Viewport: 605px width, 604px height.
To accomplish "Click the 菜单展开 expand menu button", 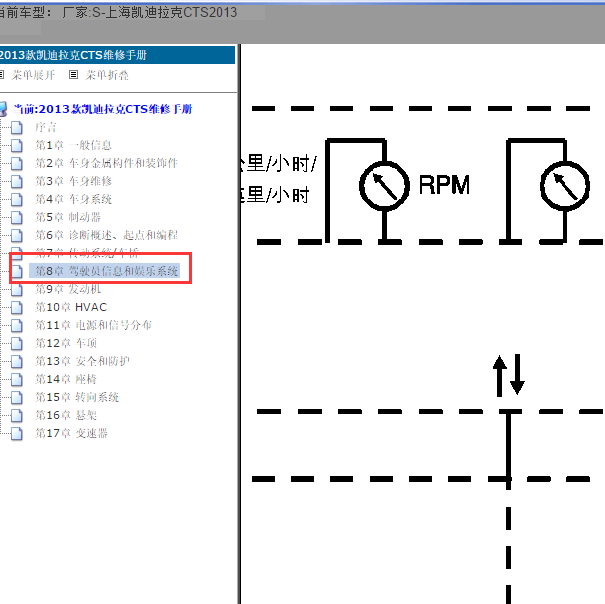I will (33, 75).
